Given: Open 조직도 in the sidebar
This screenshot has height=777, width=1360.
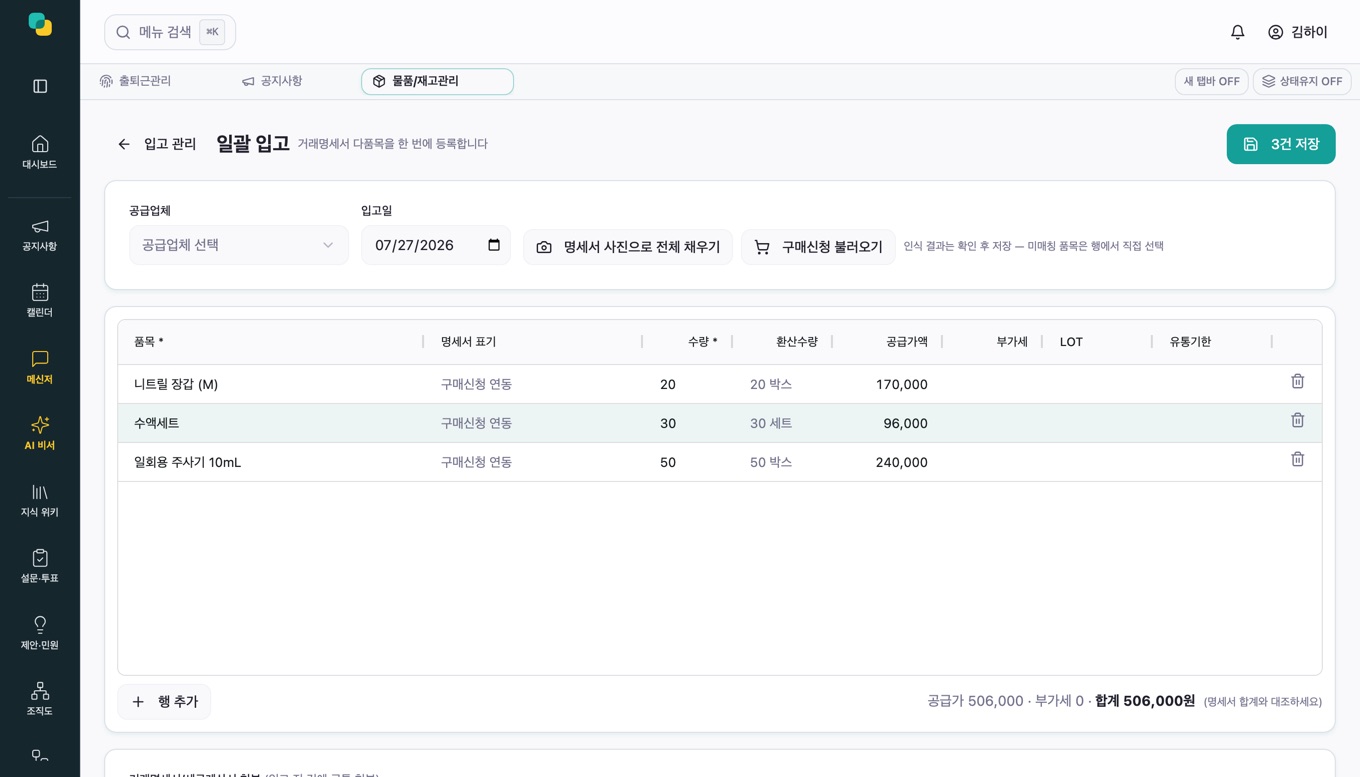Looking at the screenshot, I should (x=40, y=700).
